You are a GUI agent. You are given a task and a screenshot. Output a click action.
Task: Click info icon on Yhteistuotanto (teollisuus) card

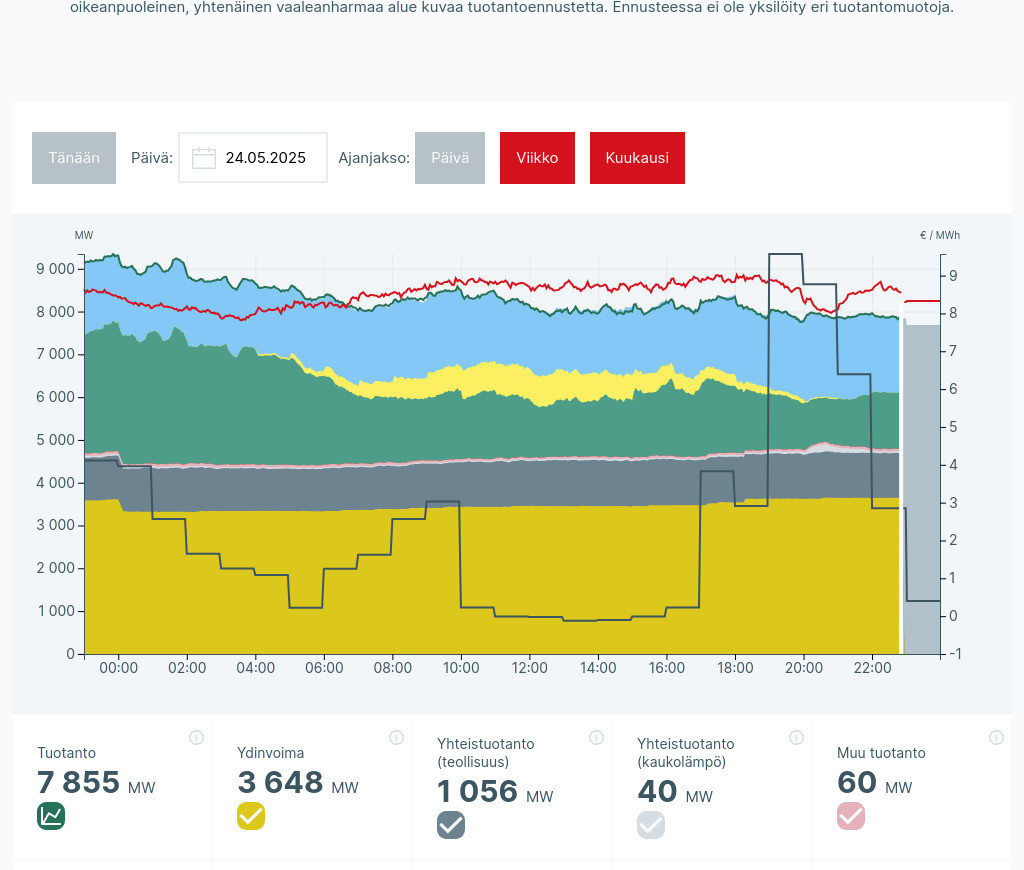point(596,738)
